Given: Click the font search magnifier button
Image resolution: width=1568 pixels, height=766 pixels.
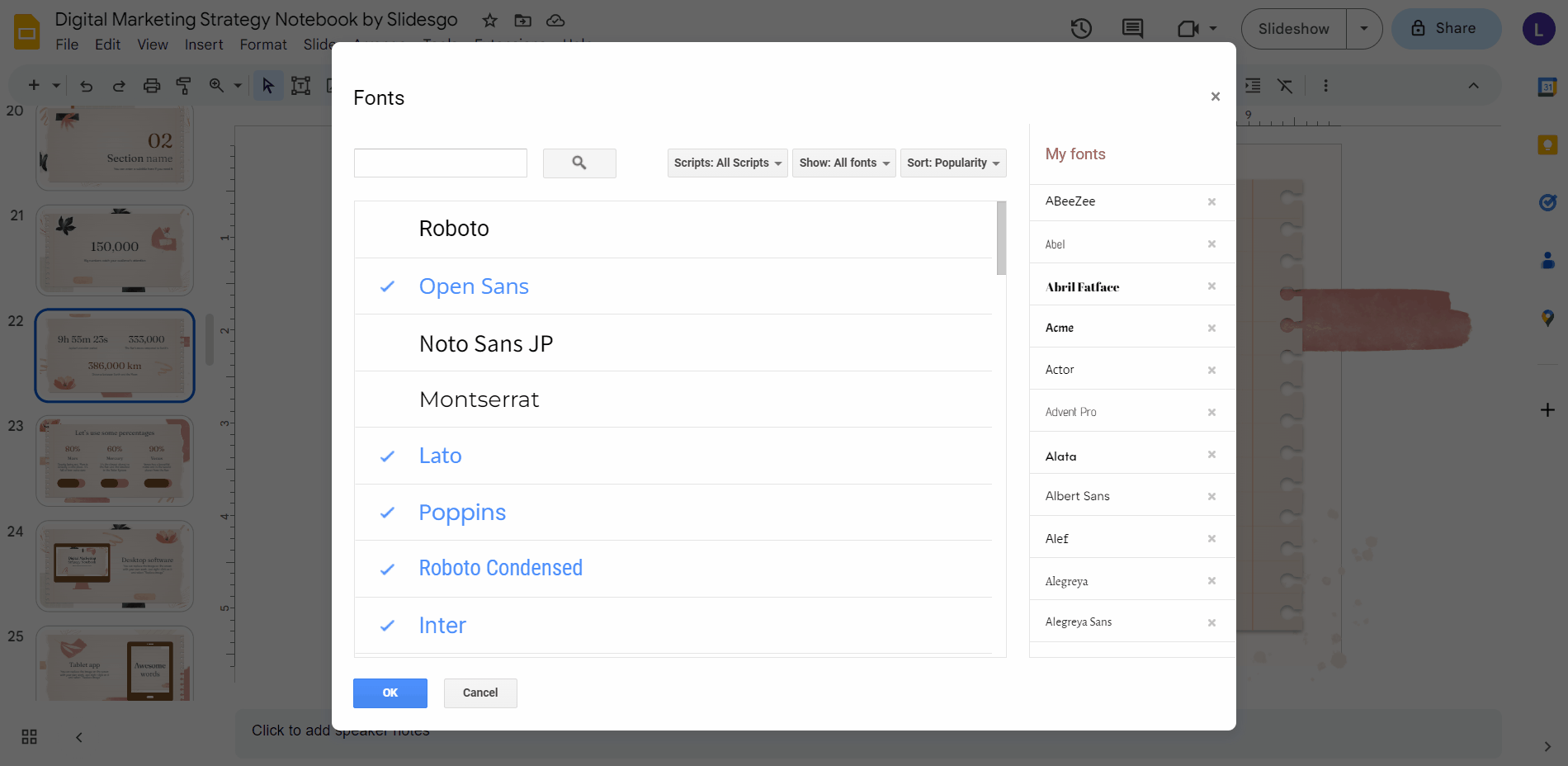Looking at the screenshot, I should point(579,163).
